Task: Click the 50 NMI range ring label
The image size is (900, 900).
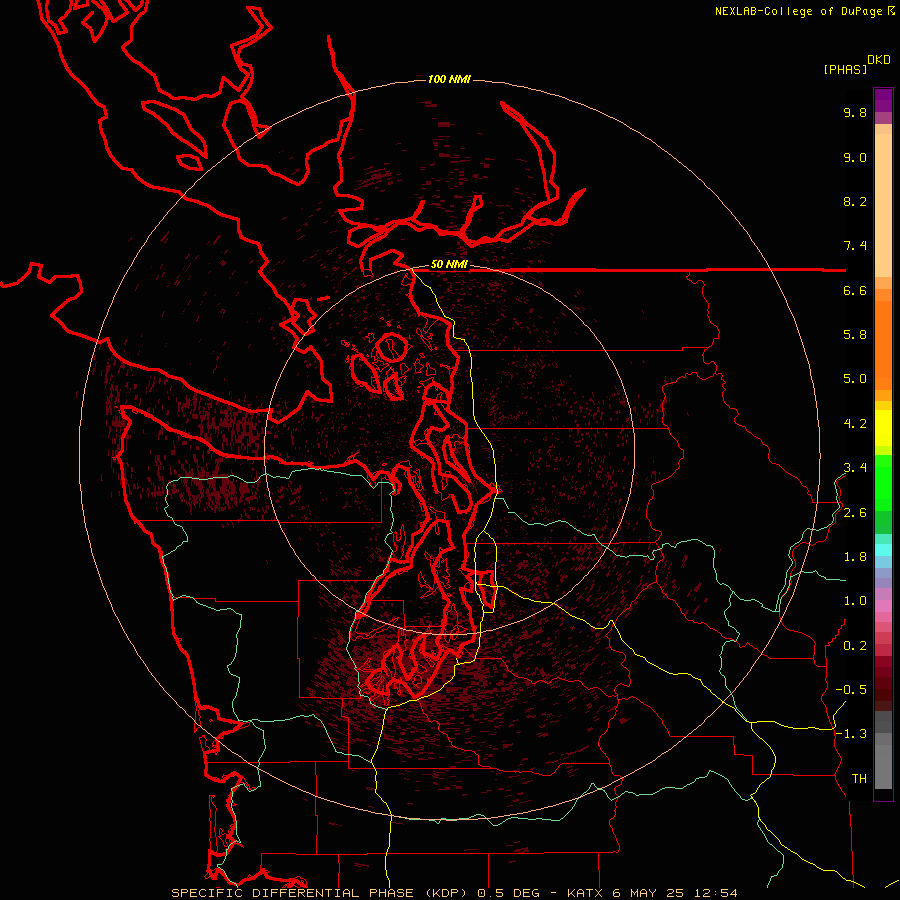Action: [449, 265]
